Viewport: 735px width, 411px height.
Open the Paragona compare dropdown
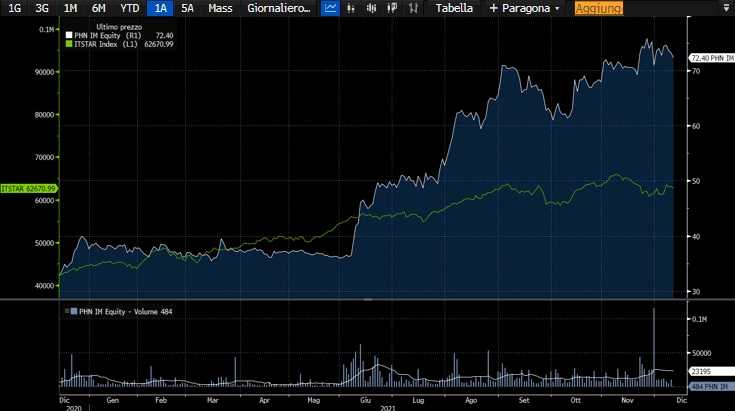click(524, 8)
